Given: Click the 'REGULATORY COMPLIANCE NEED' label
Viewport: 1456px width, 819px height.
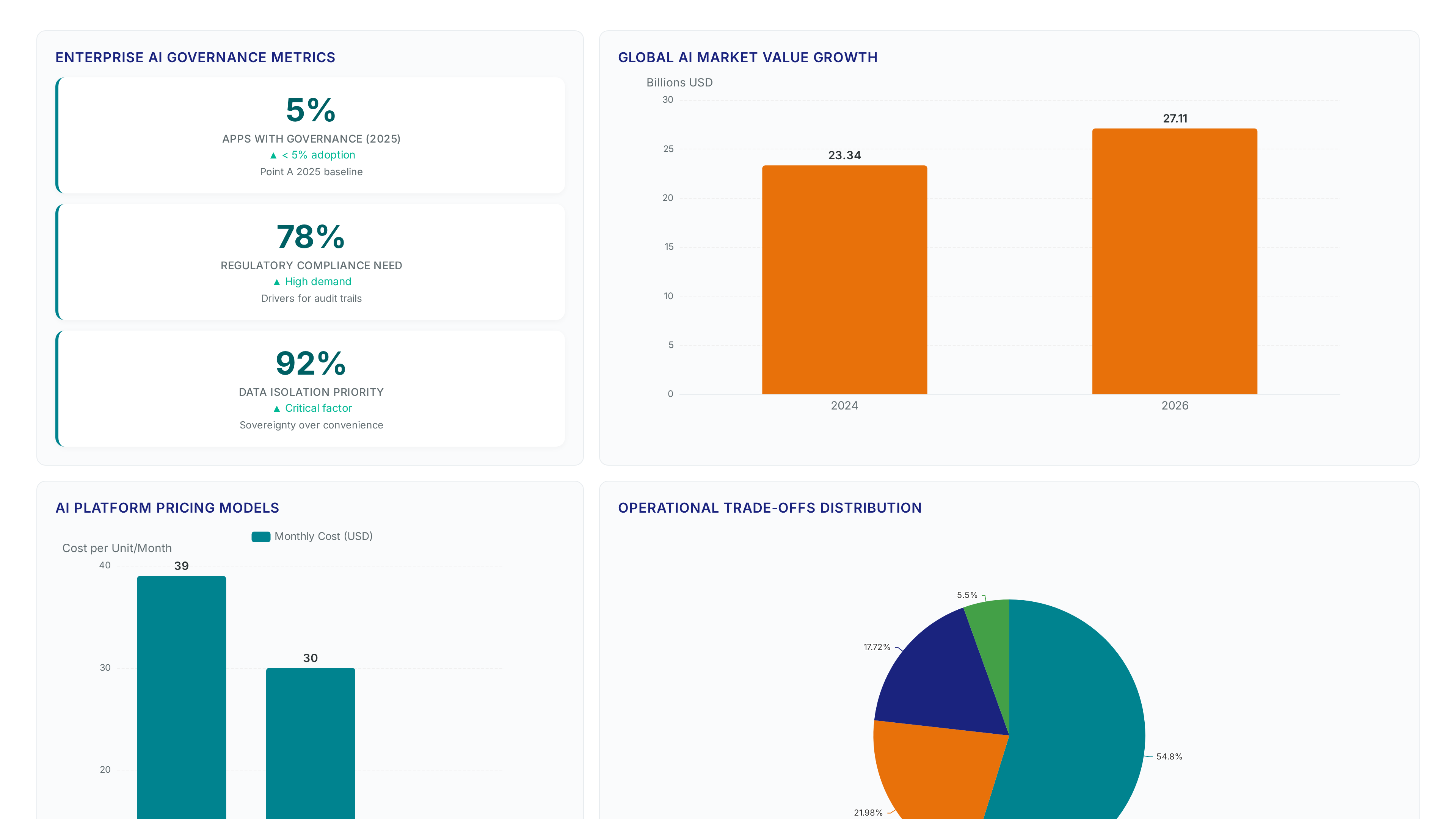Looking at the screenshot, I should (311, 266).
